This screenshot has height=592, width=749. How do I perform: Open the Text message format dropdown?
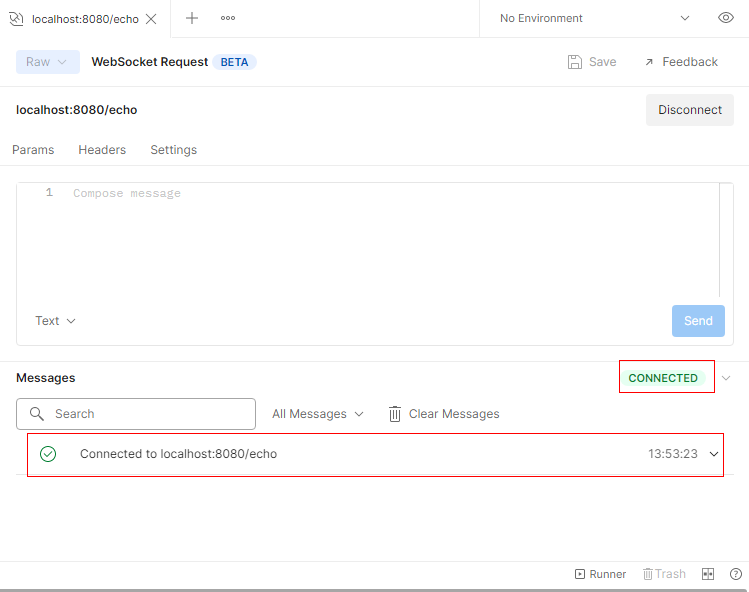point(55,321)
